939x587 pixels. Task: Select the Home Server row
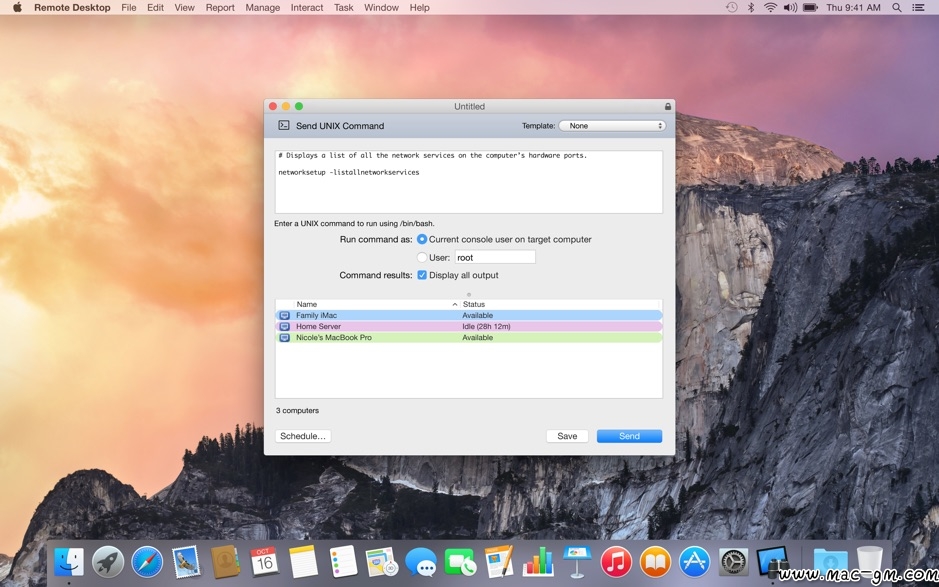(x=469, y=326)
